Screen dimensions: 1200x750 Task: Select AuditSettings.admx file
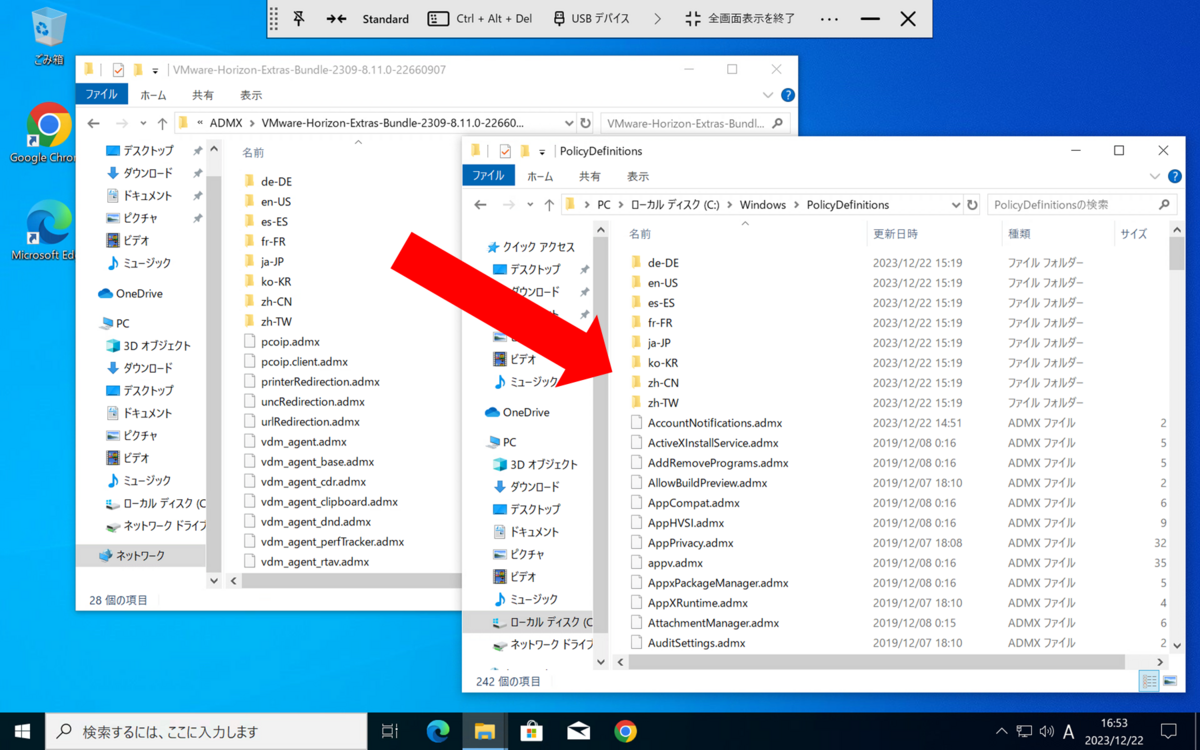click(x=696, y=643)
